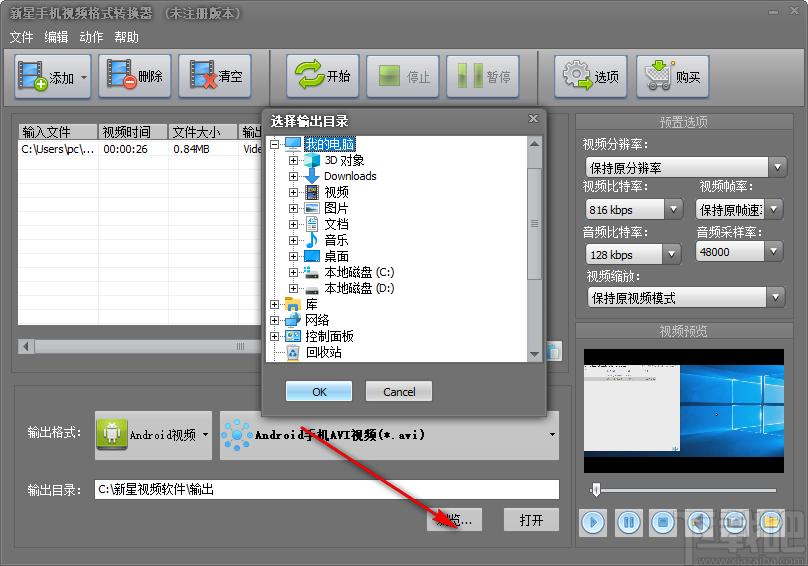This screenshot has width=808, height=566.
Task: Play the video preview
Action: (593, 522)
